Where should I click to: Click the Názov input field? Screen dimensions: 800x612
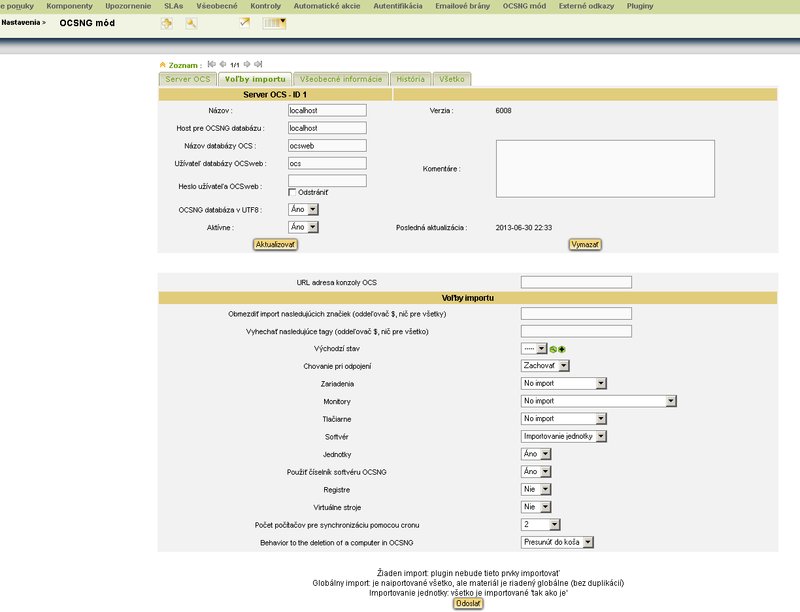[x=327, y=110]
